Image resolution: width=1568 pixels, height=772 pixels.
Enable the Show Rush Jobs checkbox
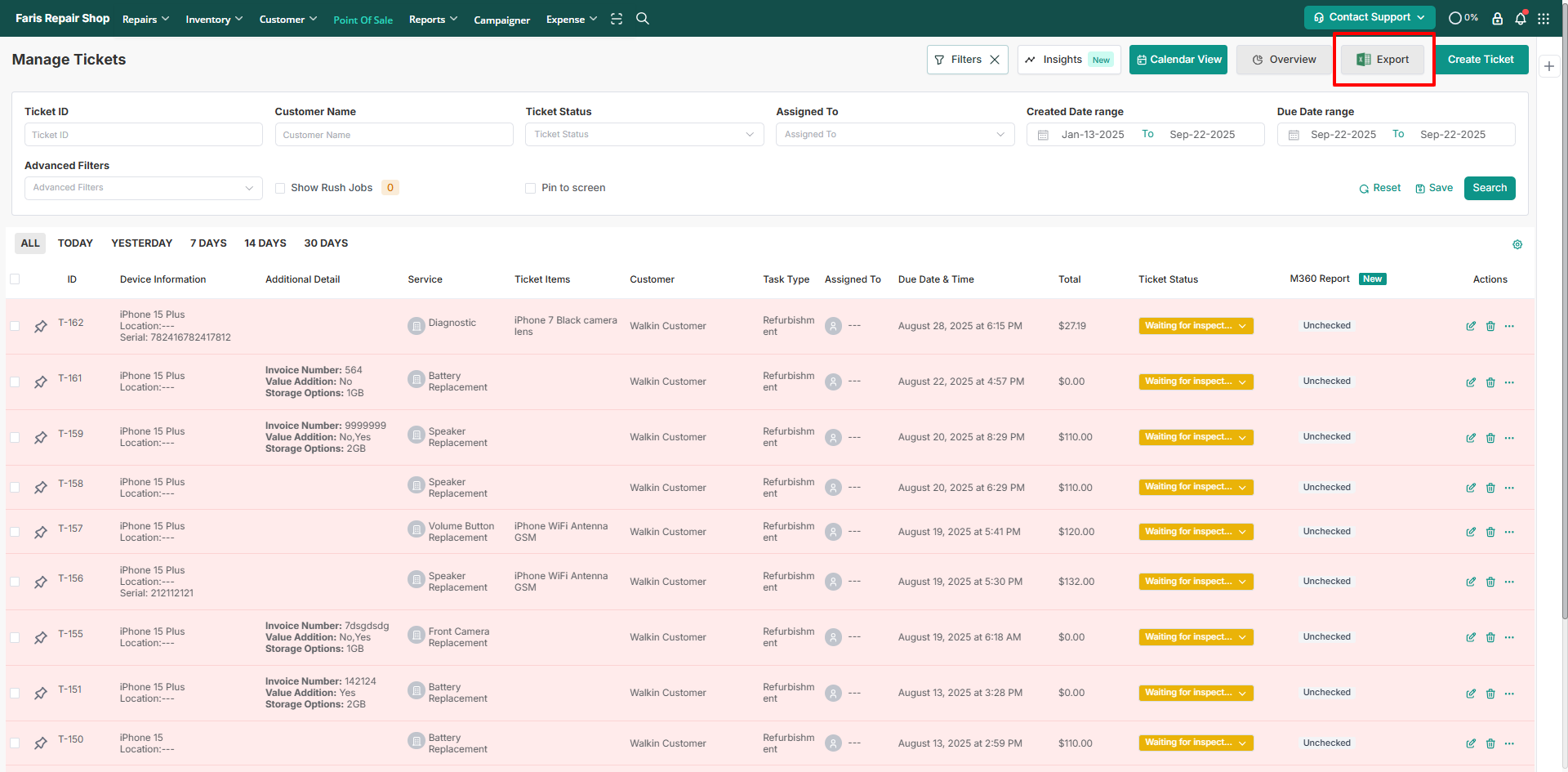(x=280, y=188)
